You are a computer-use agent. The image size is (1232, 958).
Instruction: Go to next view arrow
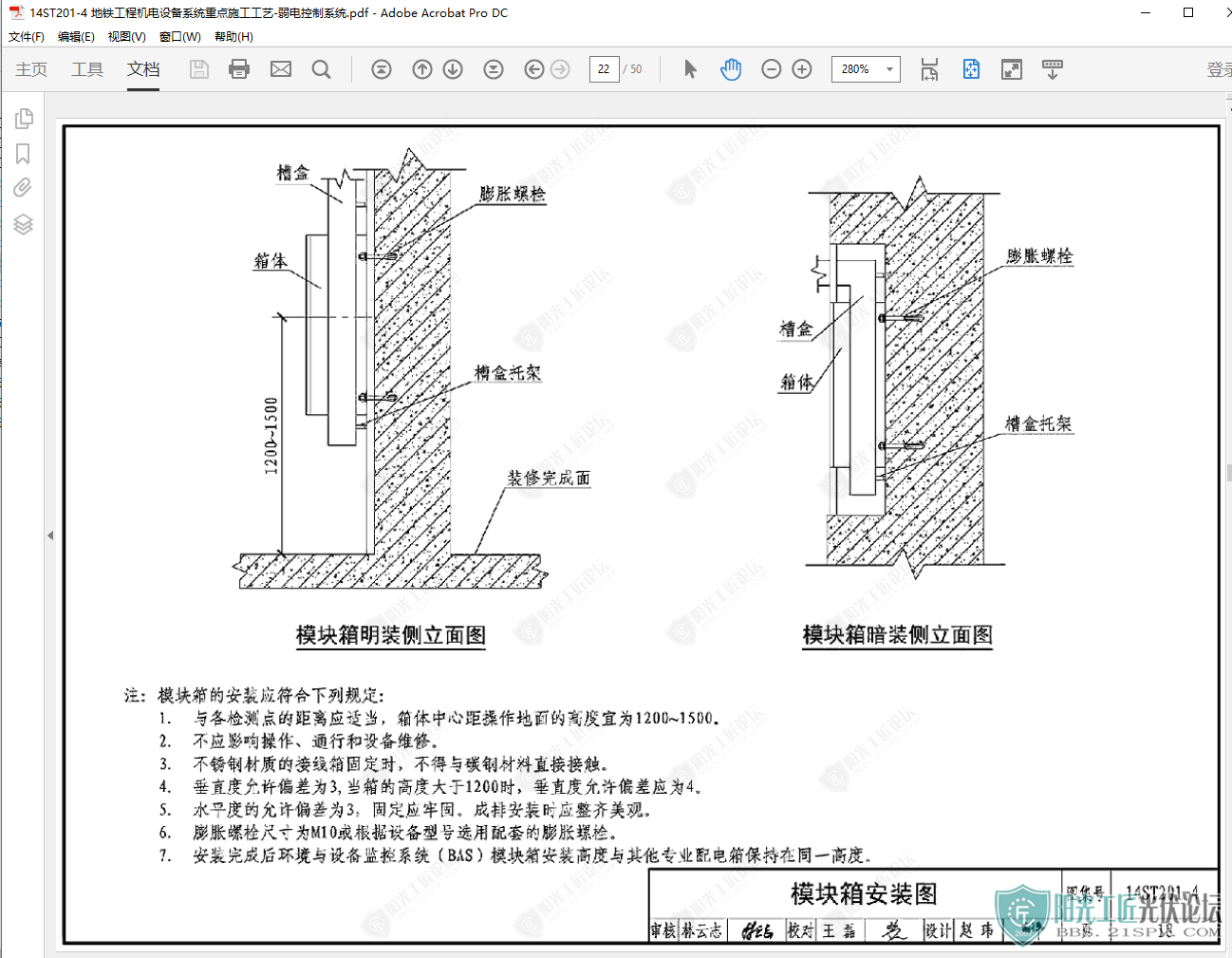(560, 69)
